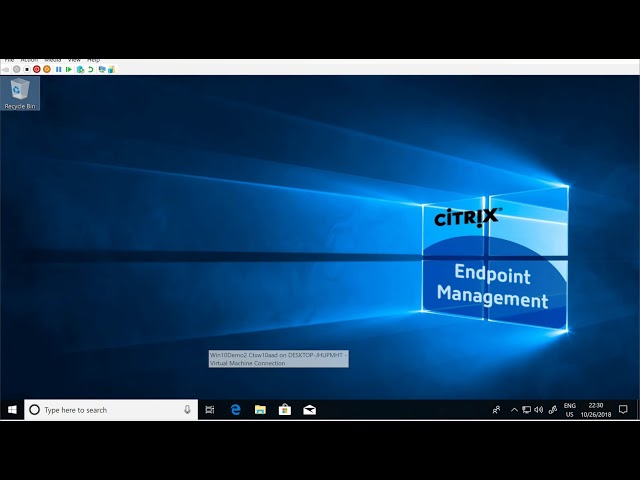640x480 pixels.
Task: Click the Show Desktop sliver at the taskbar end
Action: tap(638, 409)
